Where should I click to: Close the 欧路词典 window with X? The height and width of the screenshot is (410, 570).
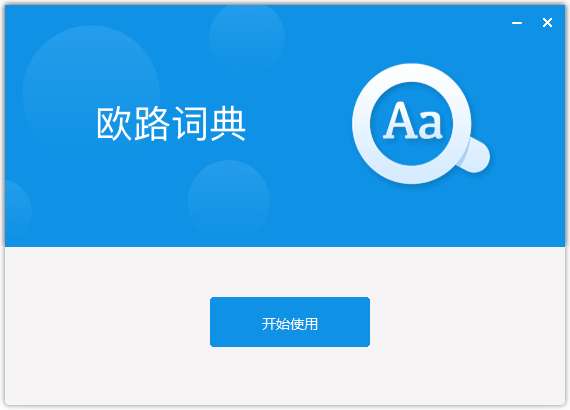click(547, 23)
